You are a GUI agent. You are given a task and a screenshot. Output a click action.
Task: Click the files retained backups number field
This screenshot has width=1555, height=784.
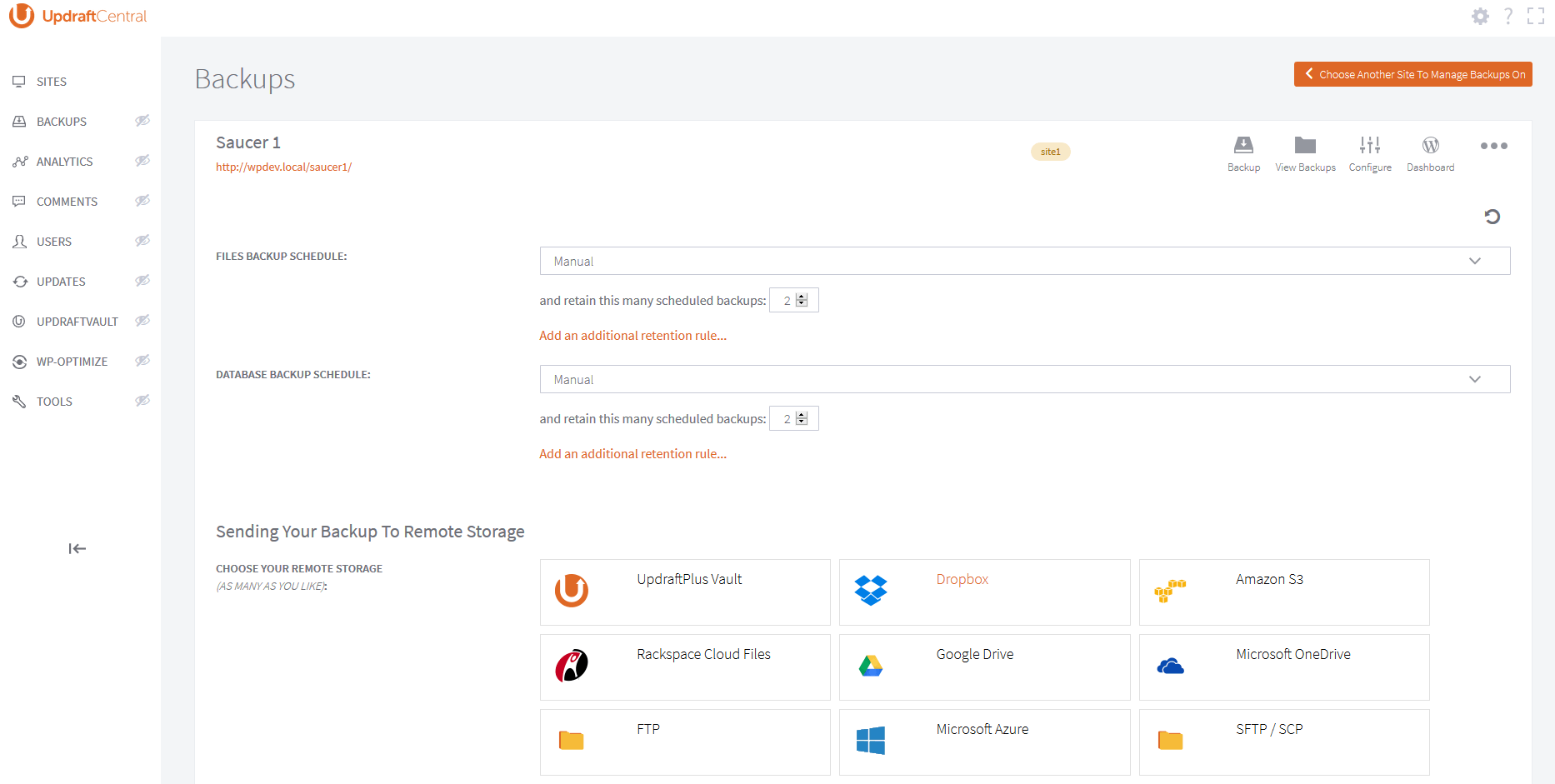tap(787, 301)
